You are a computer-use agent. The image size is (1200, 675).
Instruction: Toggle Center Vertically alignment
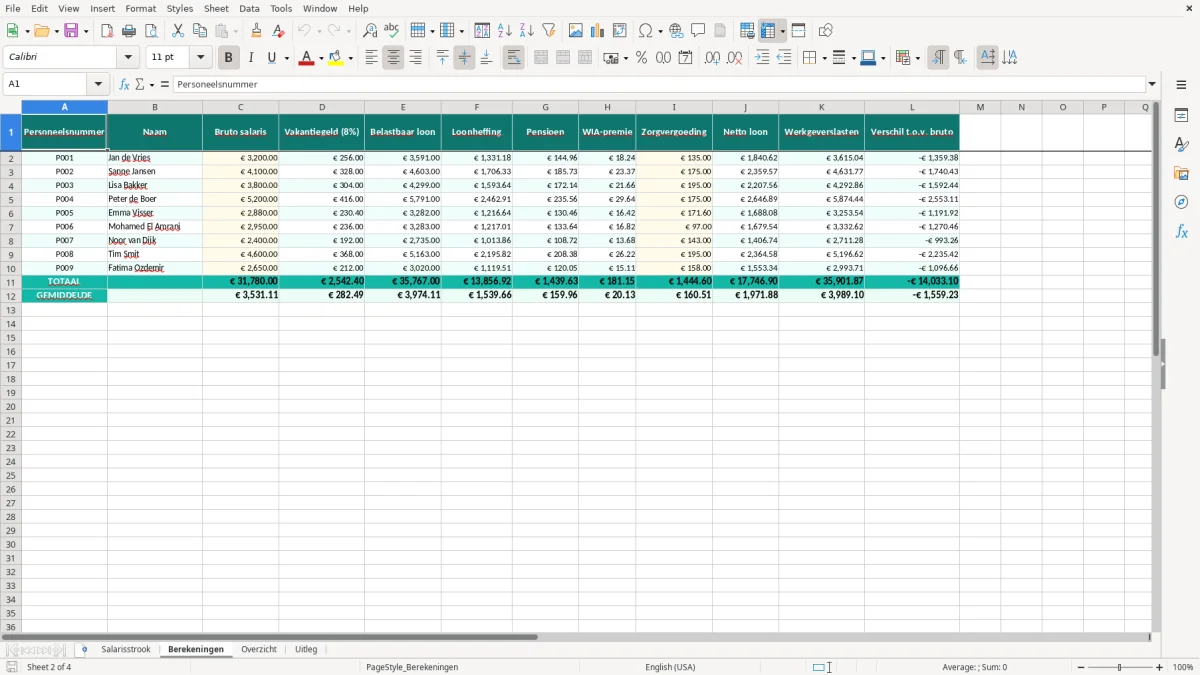point(464,58)
